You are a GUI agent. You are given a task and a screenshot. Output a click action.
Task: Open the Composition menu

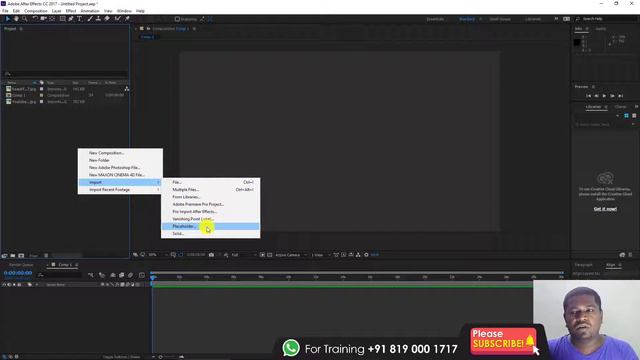pos(36,11)
